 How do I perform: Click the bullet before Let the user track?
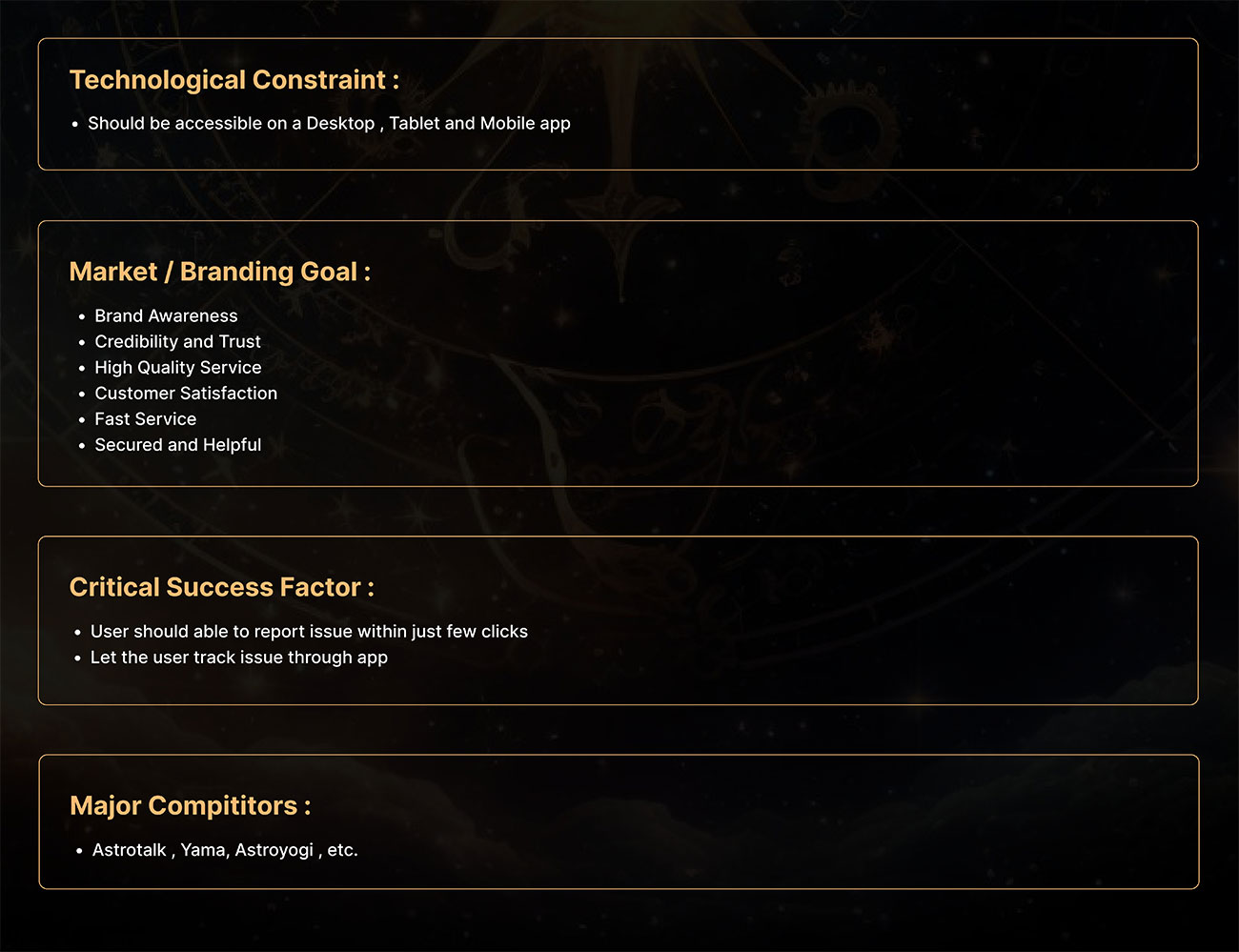pyautogui.click(x=78, y=658)
